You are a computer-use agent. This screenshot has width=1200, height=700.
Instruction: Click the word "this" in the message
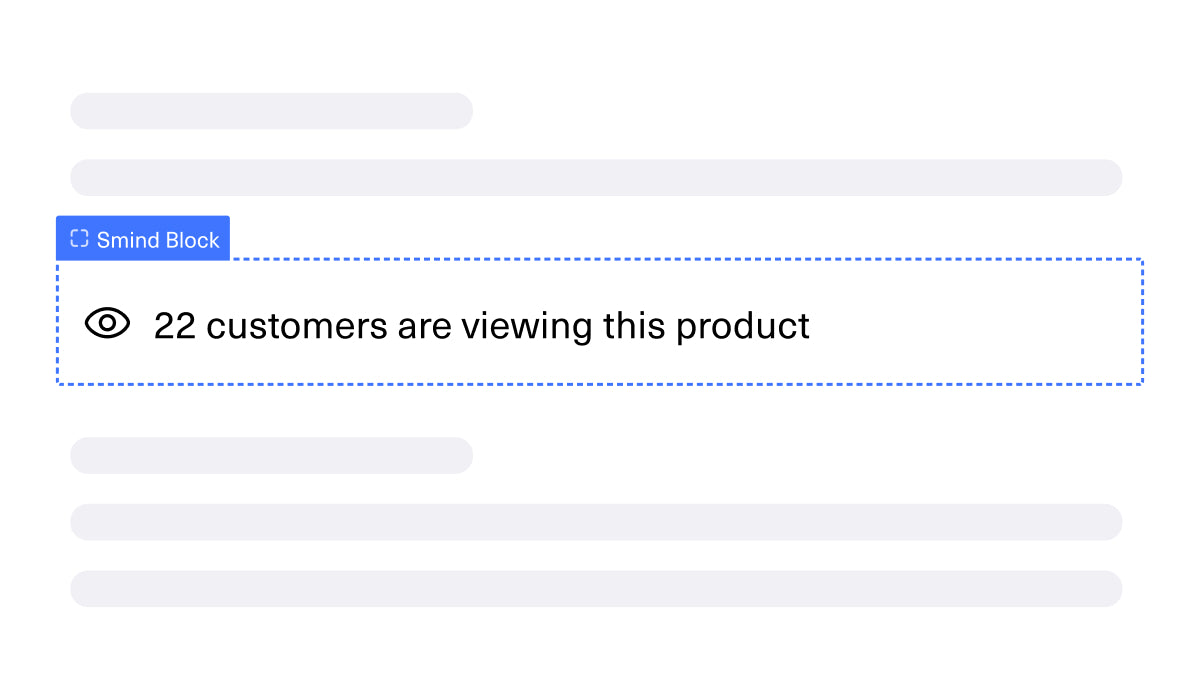click(x=635, y=325)
